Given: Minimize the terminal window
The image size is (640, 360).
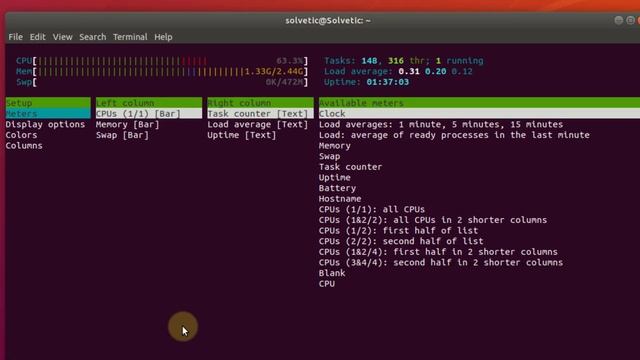Looking at the screenshot, I should (x=618, y=20).
